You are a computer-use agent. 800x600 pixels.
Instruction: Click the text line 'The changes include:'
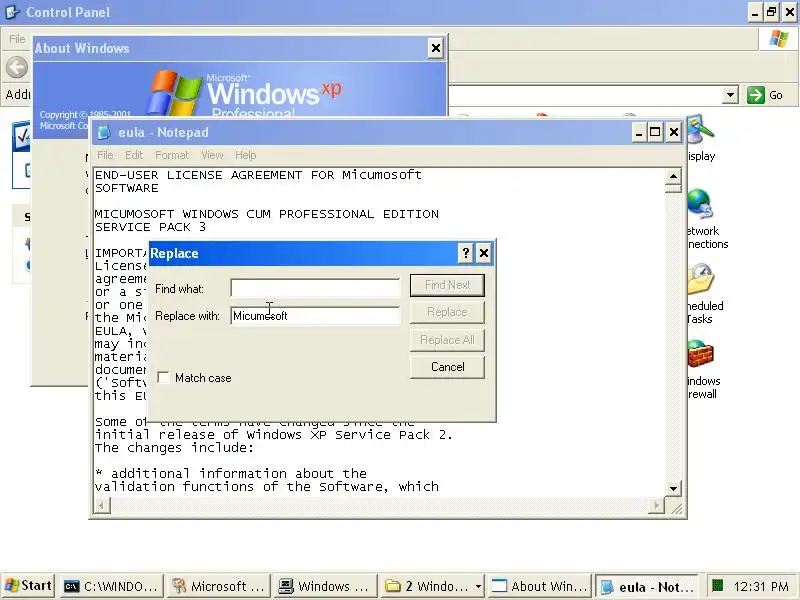pyautogui.click(x=174, y=447)
